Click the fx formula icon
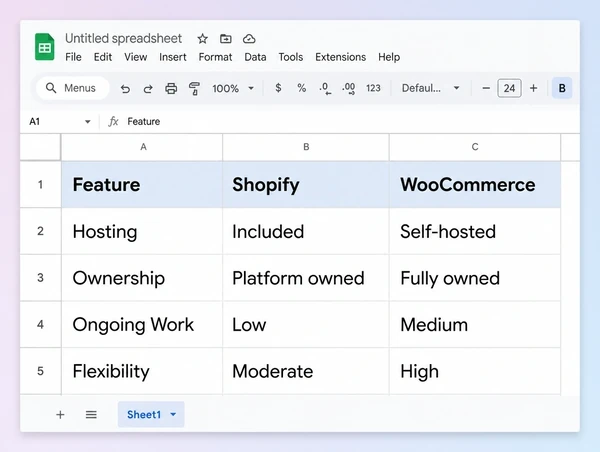 click(113, 122)
